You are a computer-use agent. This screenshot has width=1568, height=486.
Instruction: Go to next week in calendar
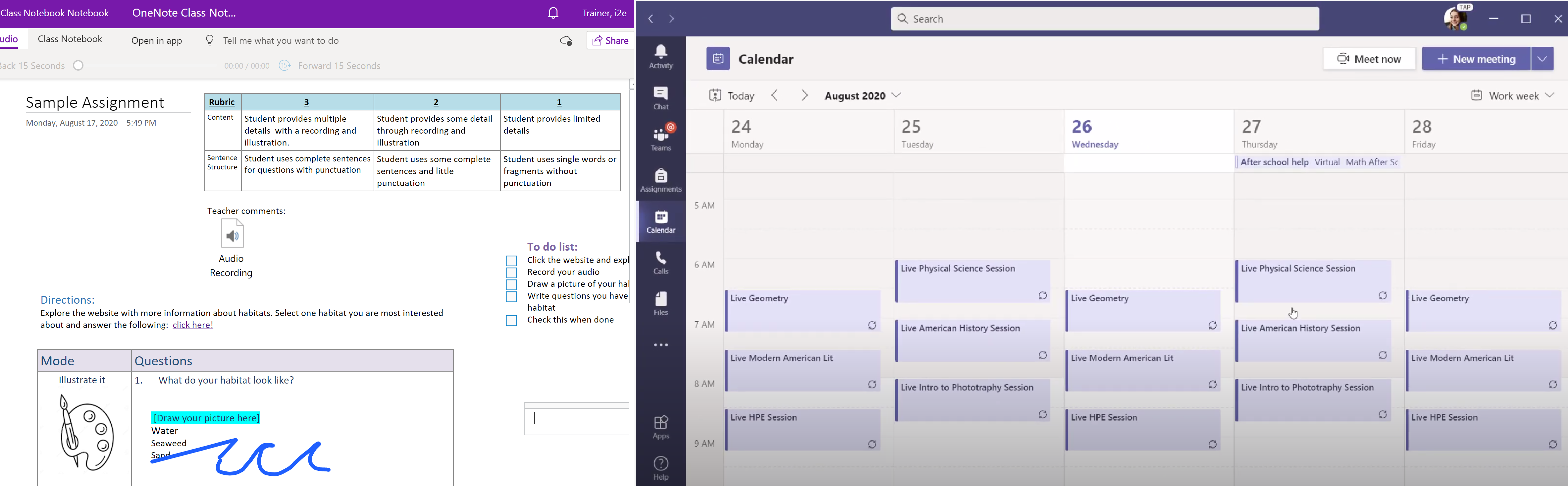click(805, 95)
